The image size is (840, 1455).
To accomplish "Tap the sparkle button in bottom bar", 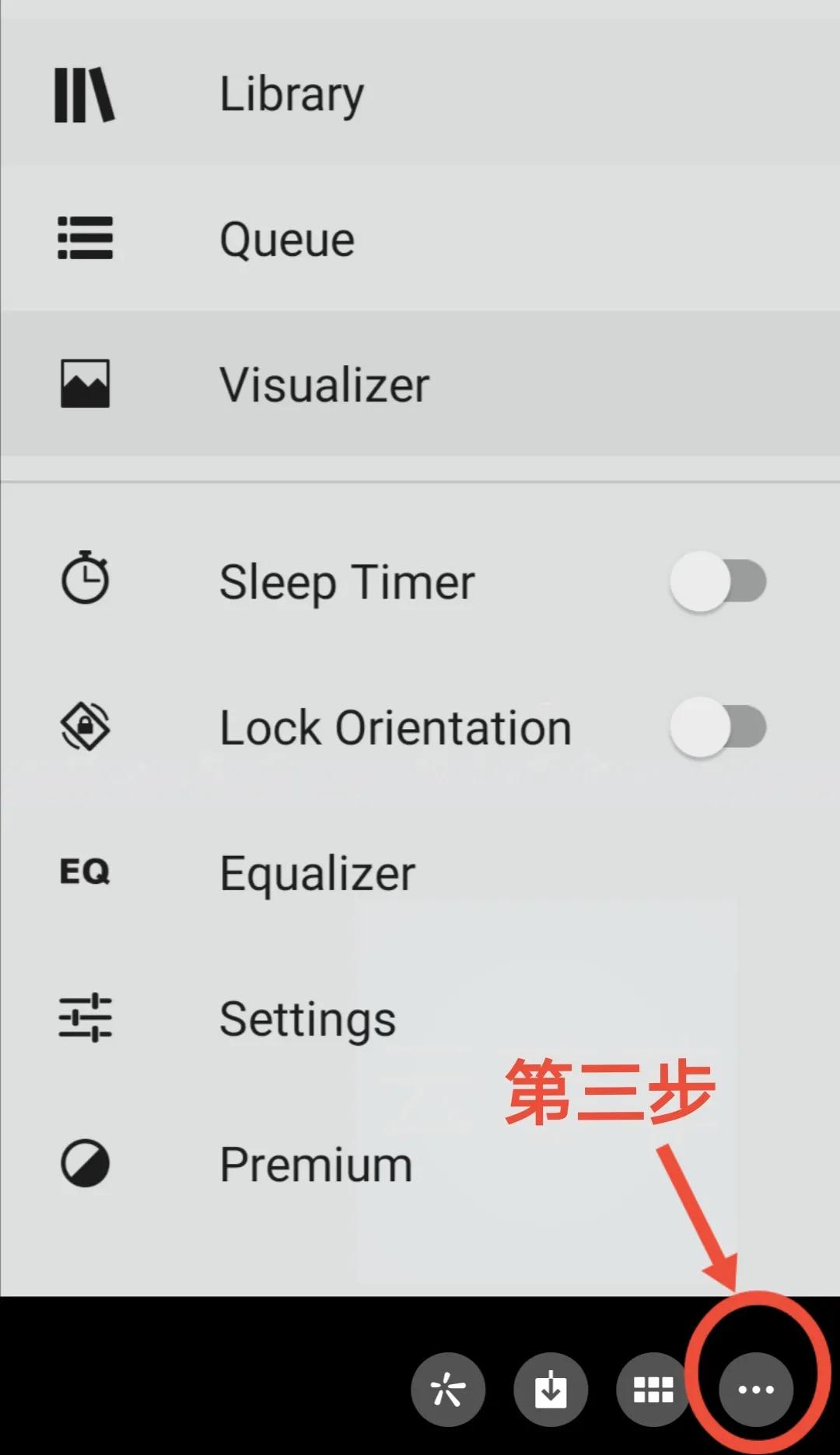I will 448,1390.
